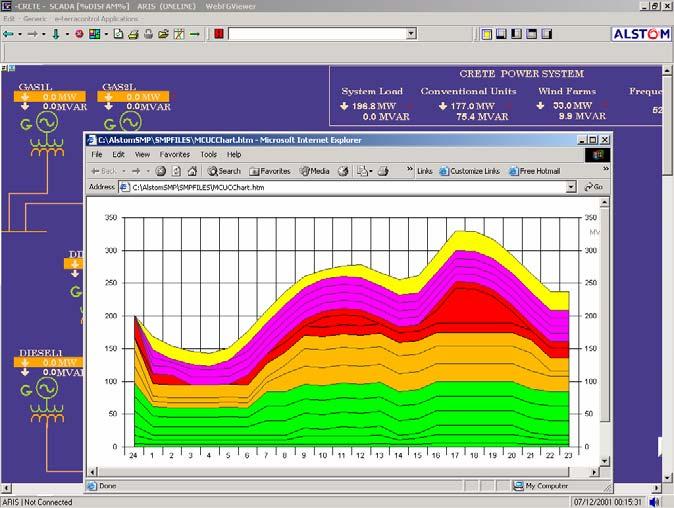The height and width of the screenshot is (508, 674).
Task: Click the SCADA forward navigation arrow
Action: (32, 34)
